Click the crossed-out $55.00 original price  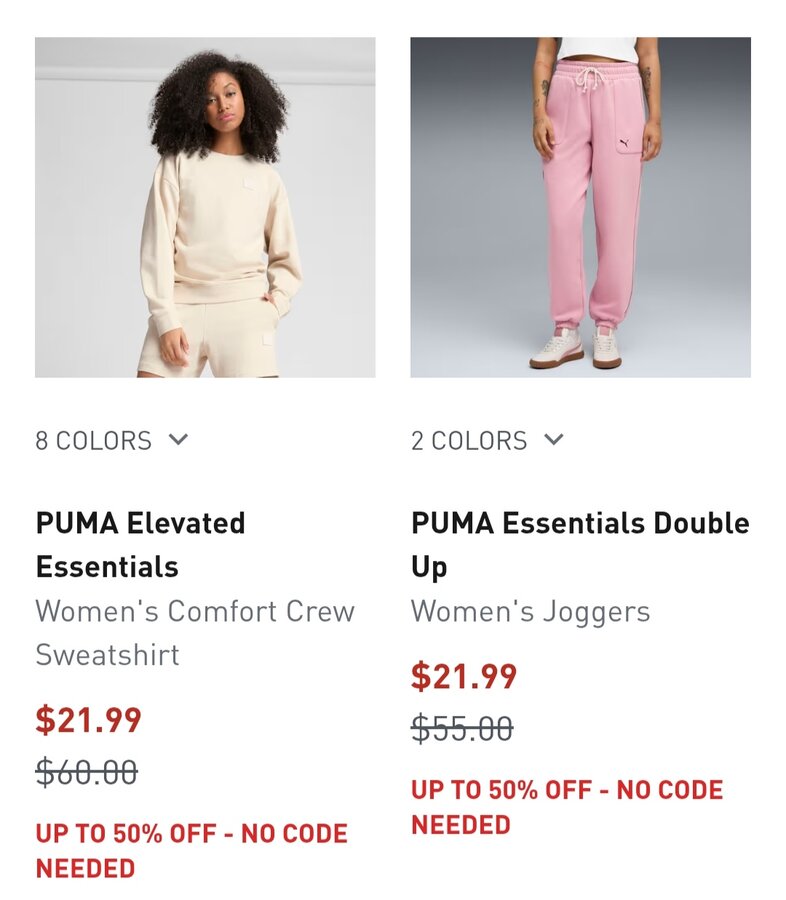[462, 729]
